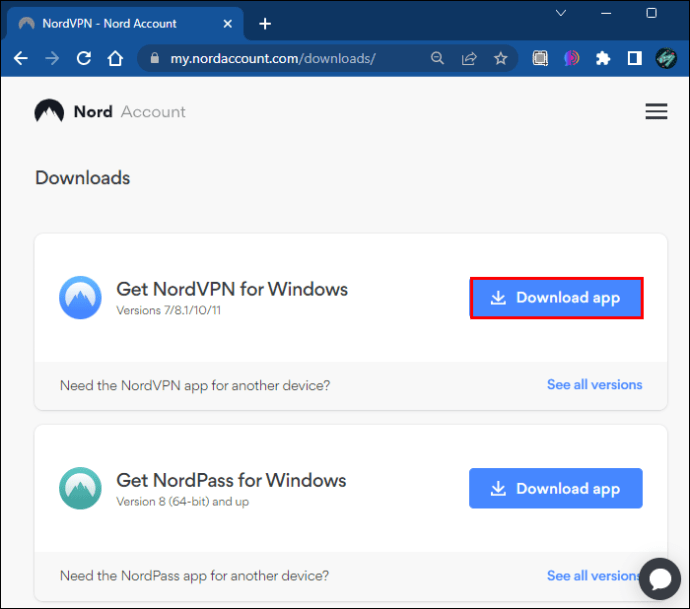Select the NordVPN - Nord Account tab

pyautogui.click(x=123, y=24)
